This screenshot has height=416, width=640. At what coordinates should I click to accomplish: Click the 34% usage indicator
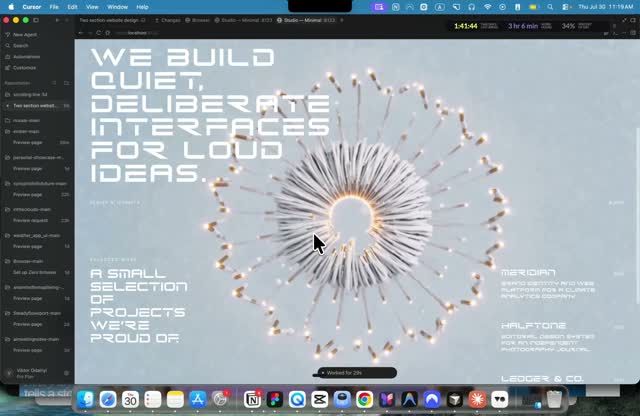click(568, 26)
